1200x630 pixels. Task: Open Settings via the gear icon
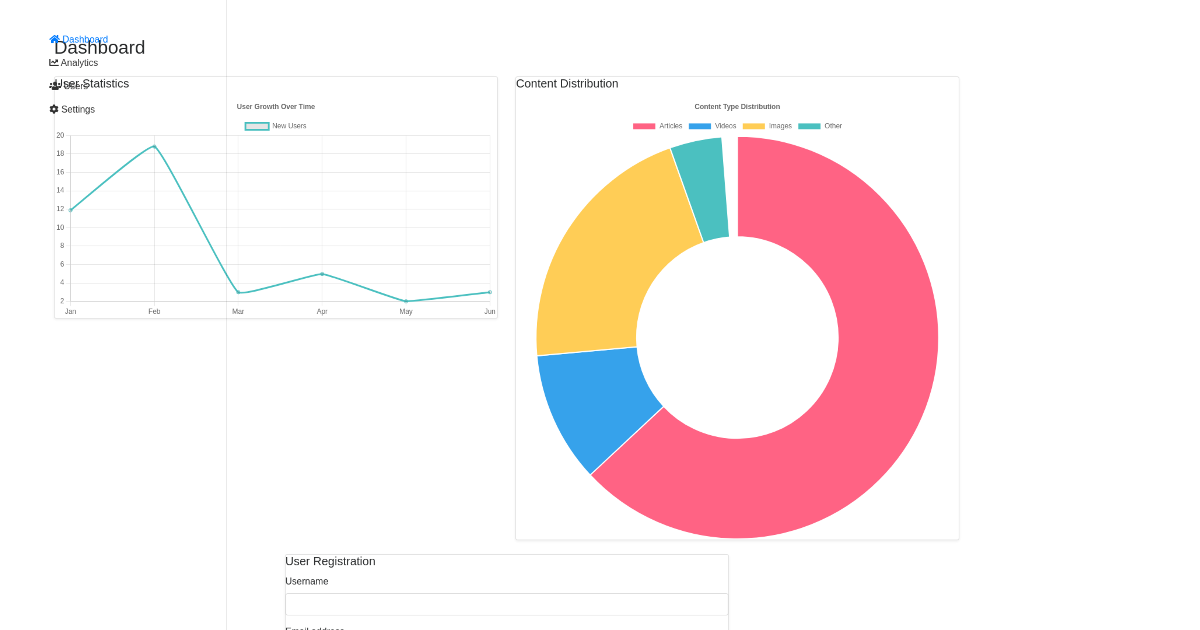click(x=55, y=109)
